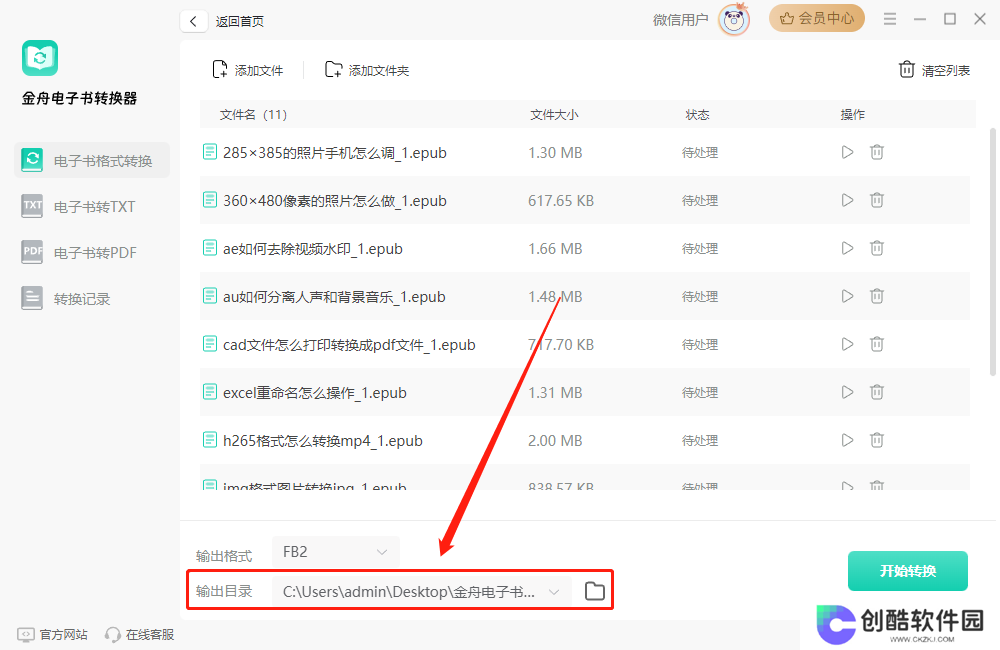Click the 文件大小 column header
Image resolution: width=1000 pixels, height=650 pixels.
click(554, 115)
